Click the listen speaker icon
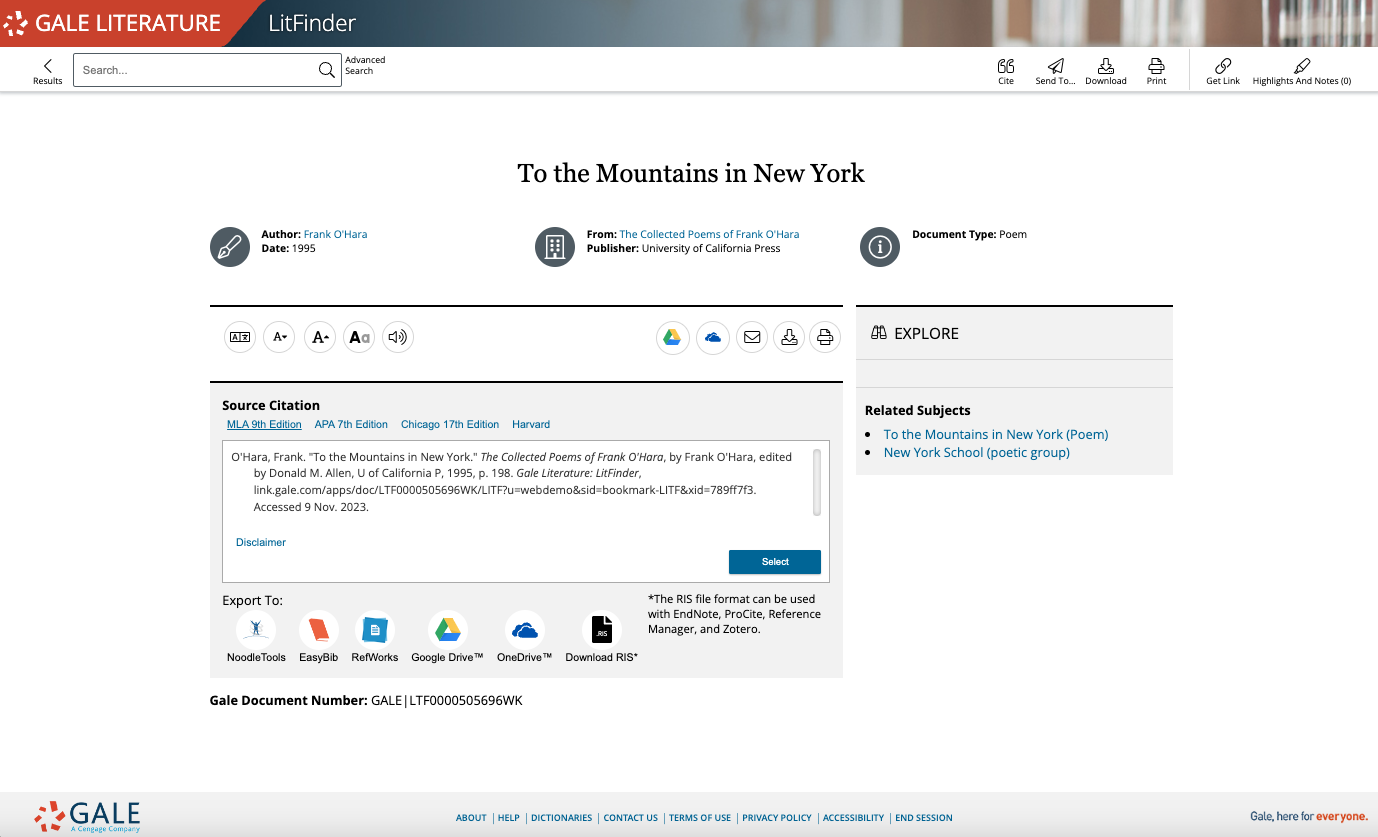The height and width of the screenshot is (837, 1378). click(398, 337)
